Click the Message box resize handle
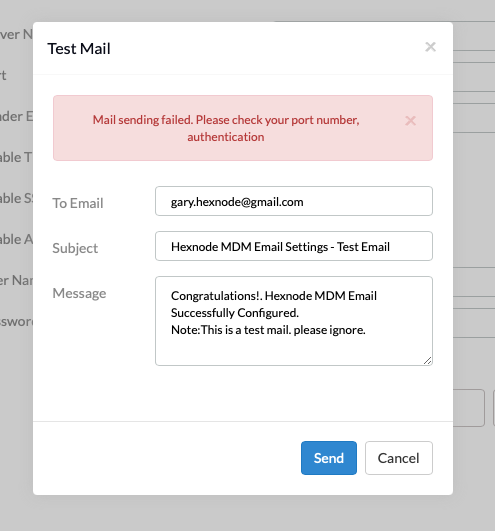This screenshot has height=531, width=495. [428, 361]
